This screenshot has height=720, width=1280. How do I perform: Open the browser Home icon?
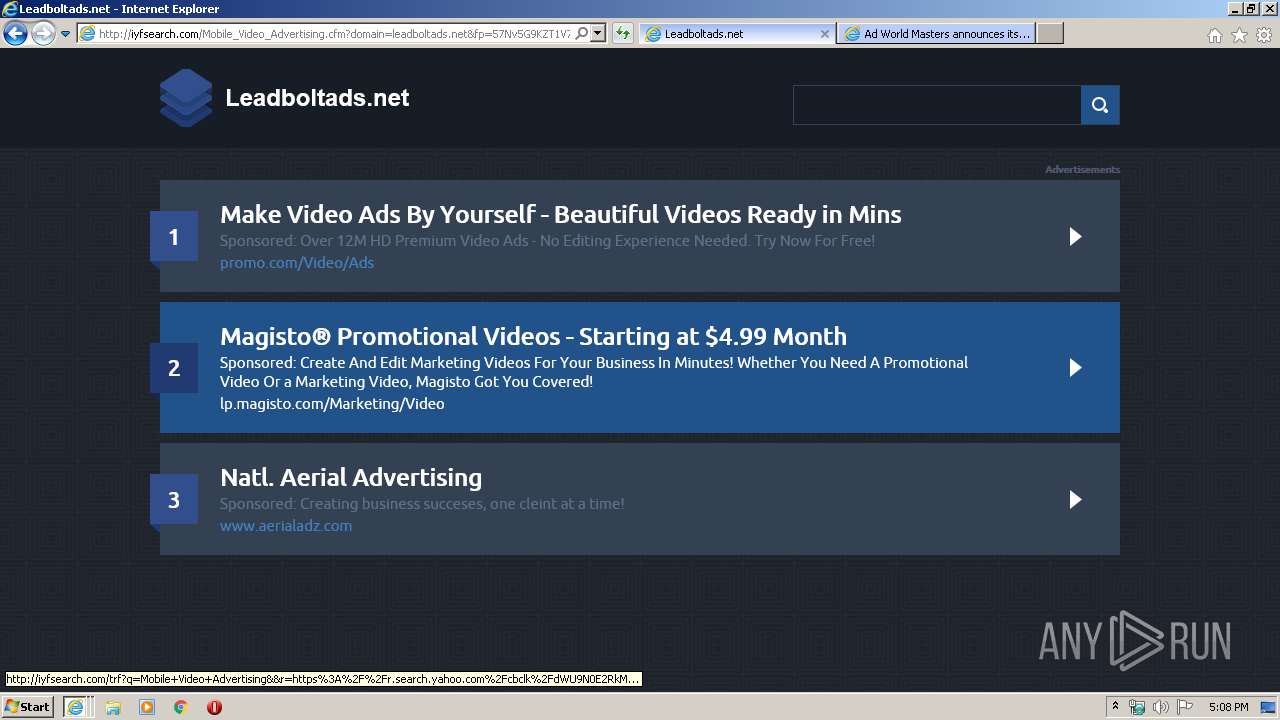[1214, 35]
